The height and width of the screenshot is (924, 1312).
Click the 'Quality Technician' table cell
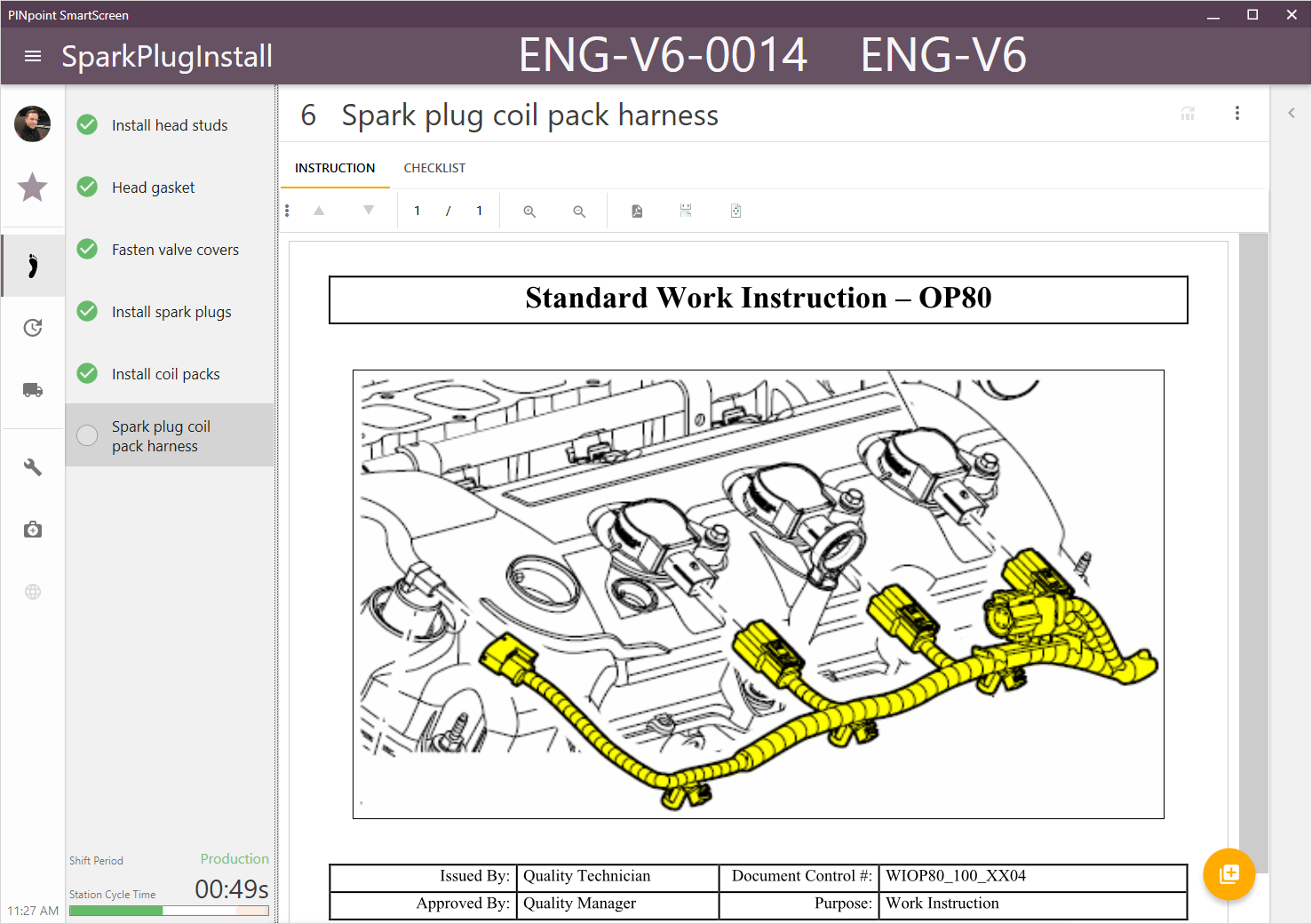point(617,877)
